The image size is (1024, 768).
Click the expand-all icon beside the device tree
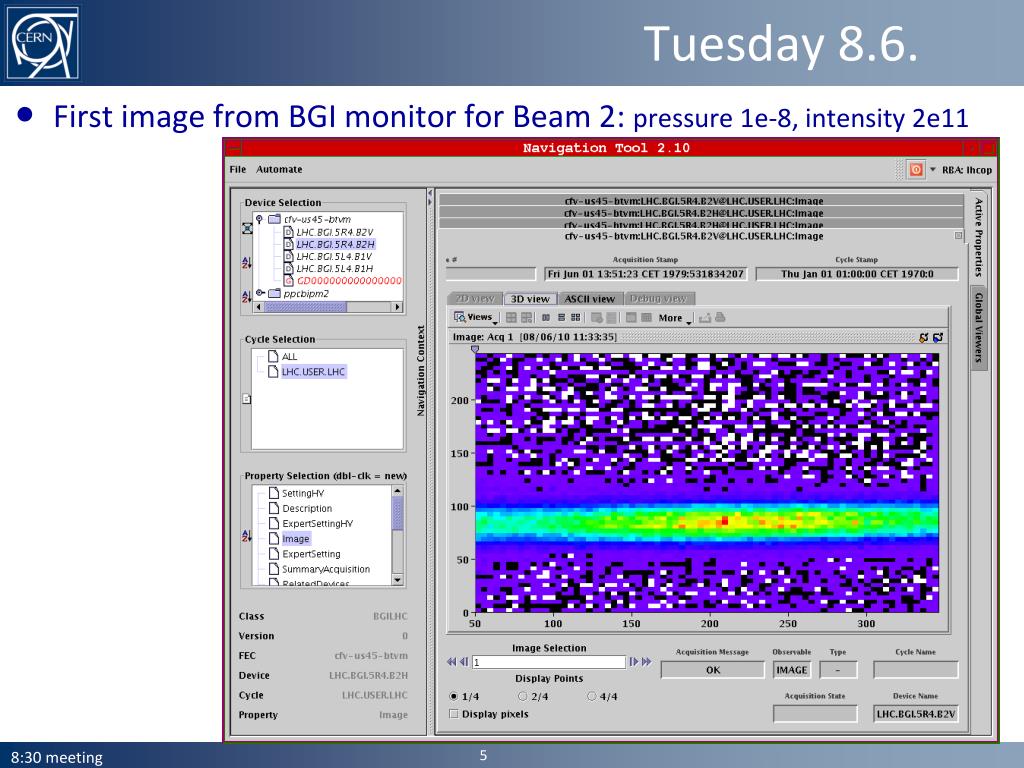pyautogui.click(x=247, y=228)
